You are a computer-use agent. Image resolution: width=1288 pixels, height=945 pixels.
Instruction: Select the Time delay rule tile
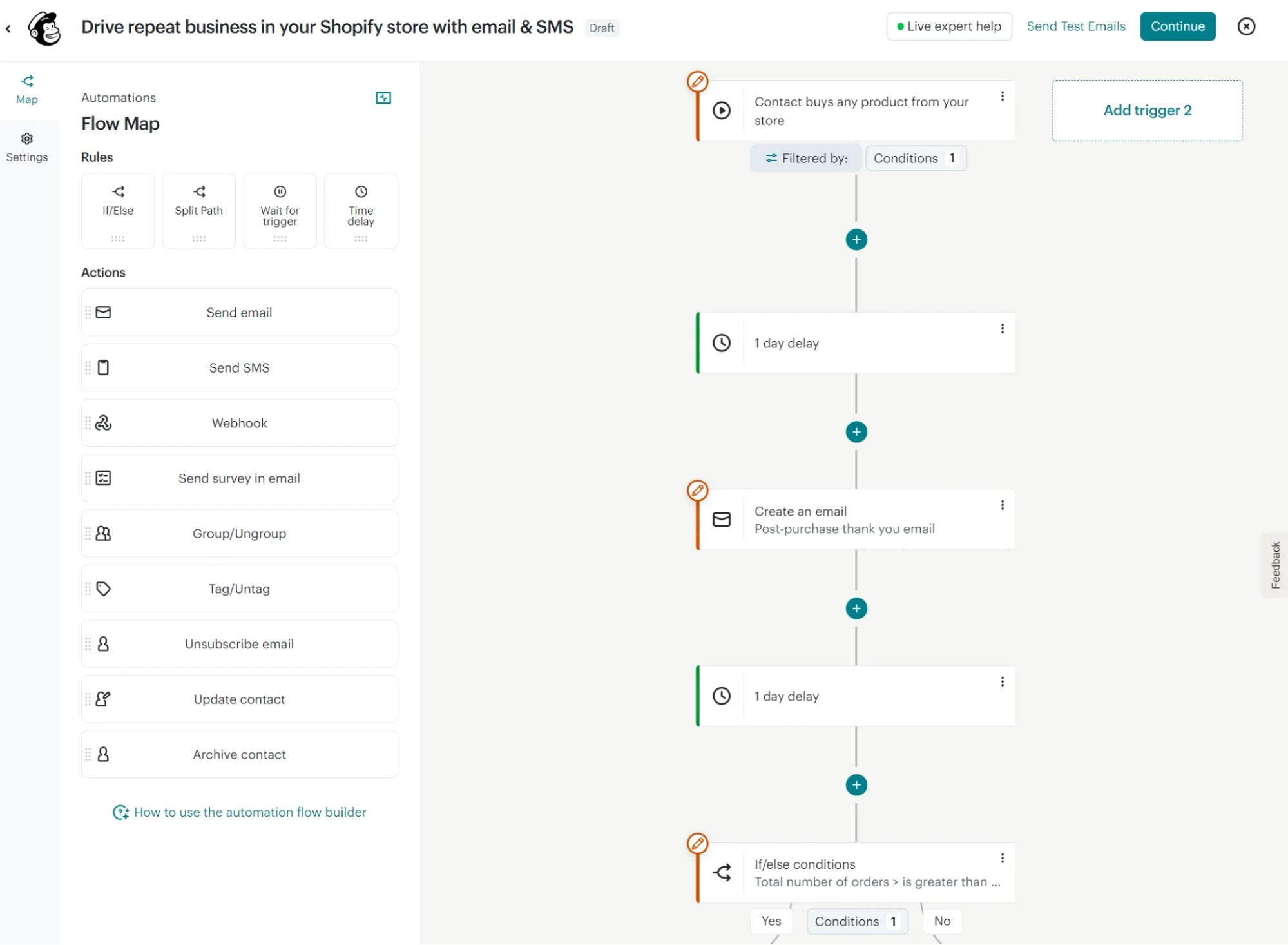coord(361,211)
